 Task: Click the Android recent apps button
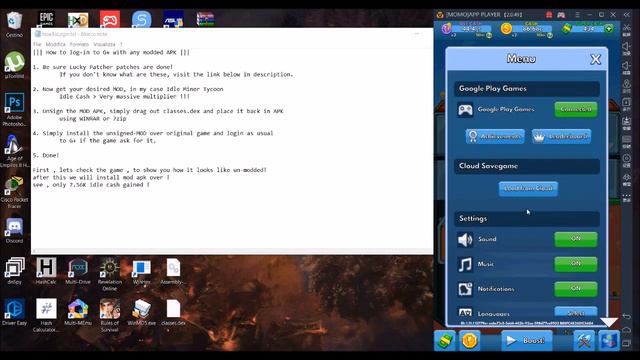point(627,344)
